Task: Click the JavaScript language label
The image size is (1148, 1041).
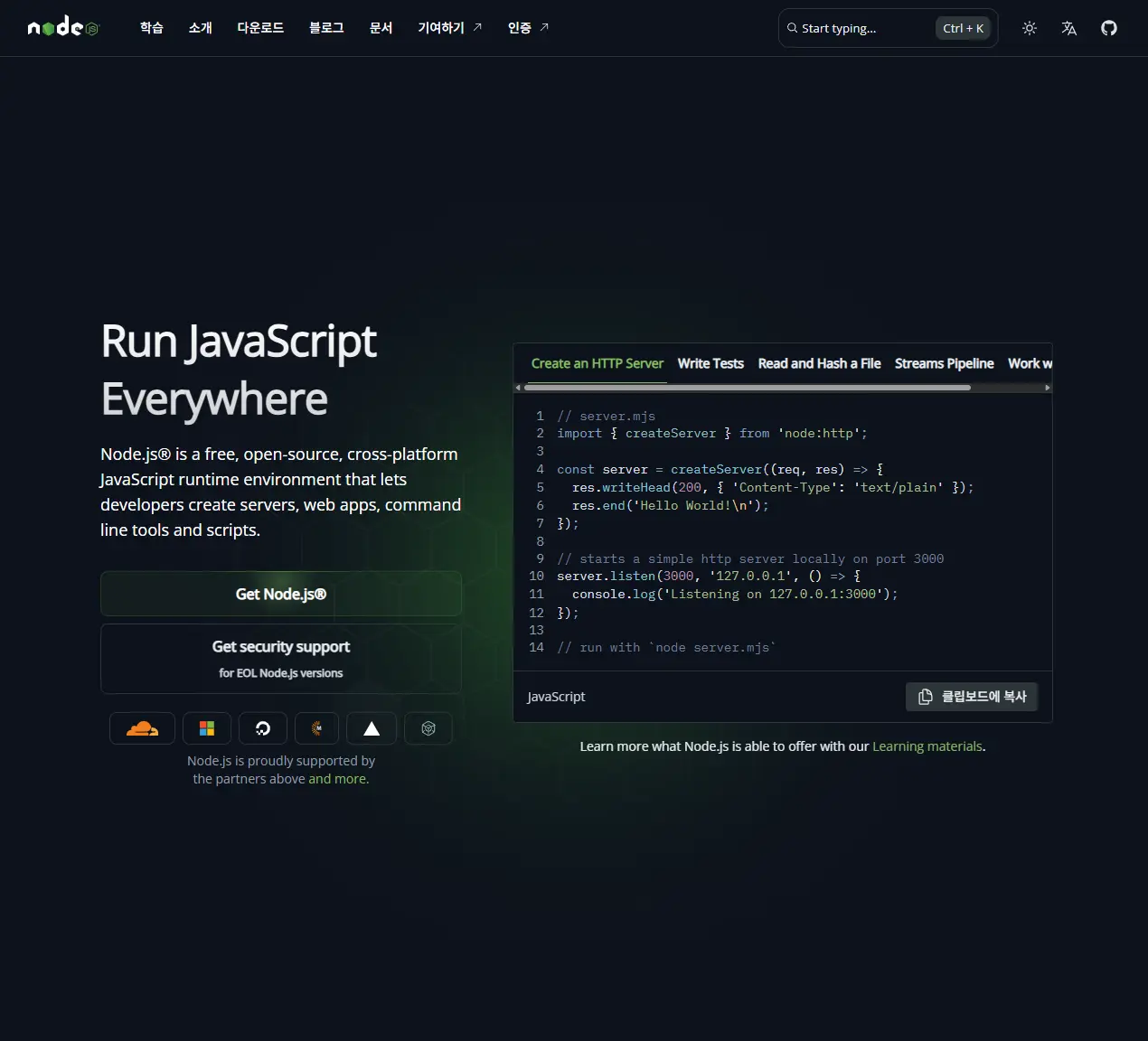Action: pos(556,697)
